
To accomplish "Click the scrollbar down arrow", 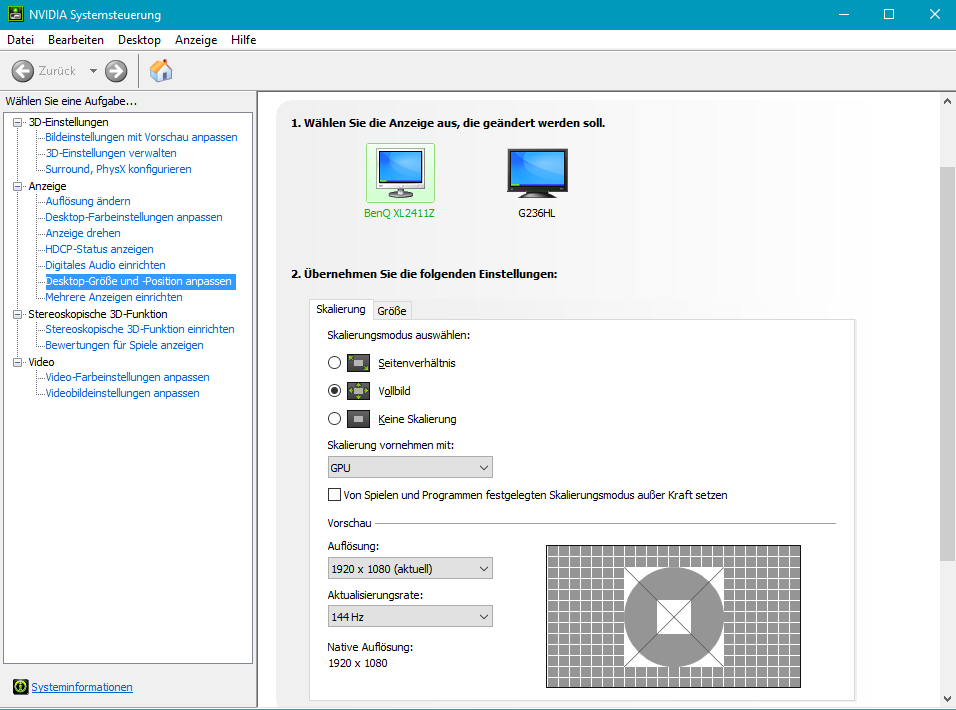I will click(x=947, y=698).
